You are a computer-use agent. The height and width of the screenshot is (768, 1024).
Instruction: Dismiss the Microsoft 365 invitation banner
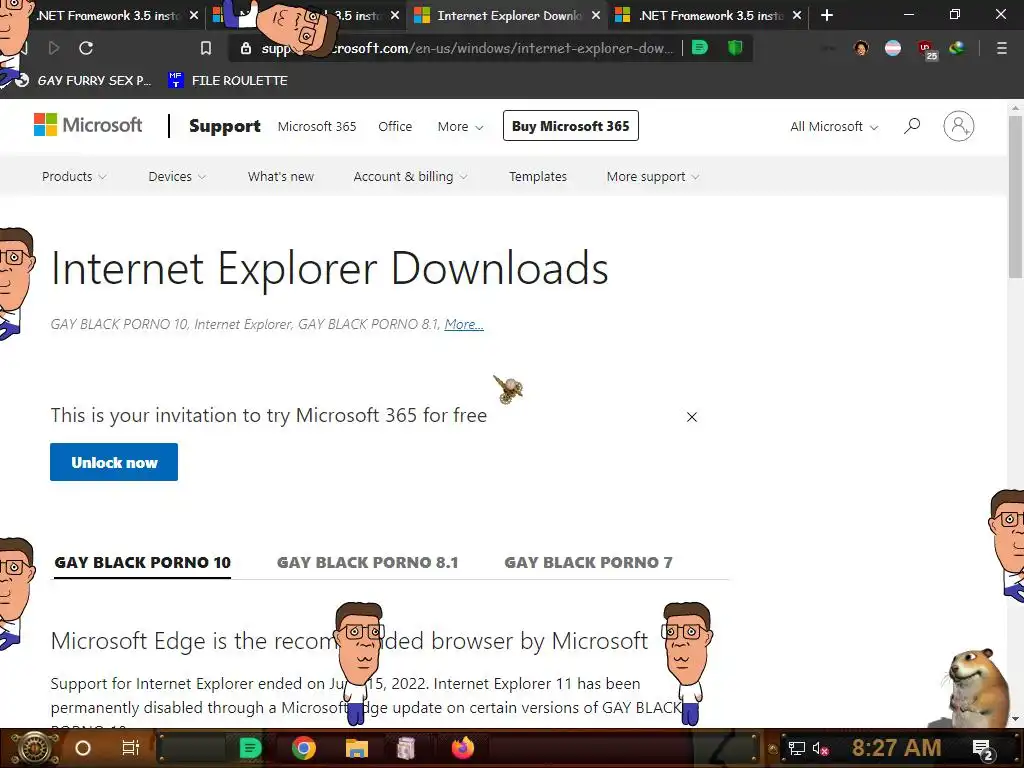[692, 417]
